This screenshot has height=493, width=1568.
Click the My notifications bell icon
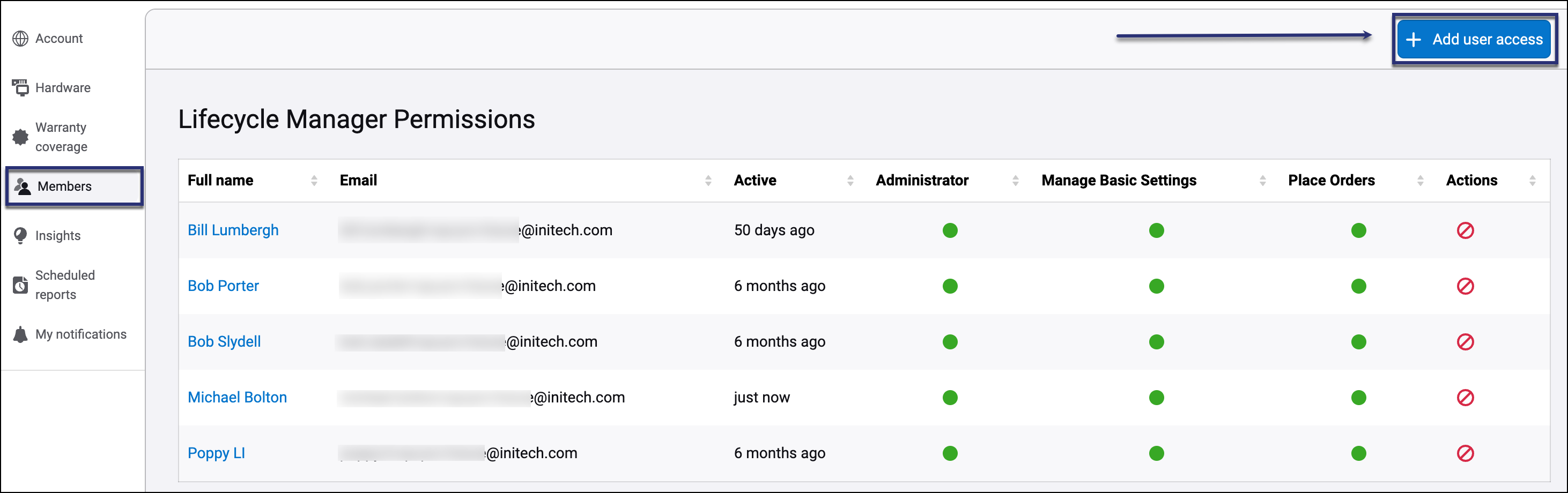[x=20, y=334]
